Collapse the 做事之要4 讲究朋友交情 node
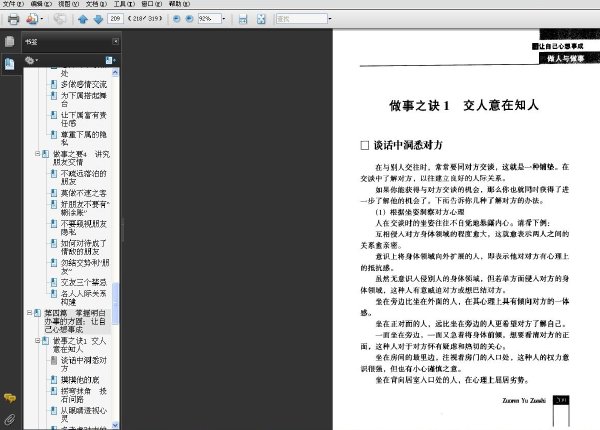The width and height of the screenshot is (600, 430). click(38, 154)
